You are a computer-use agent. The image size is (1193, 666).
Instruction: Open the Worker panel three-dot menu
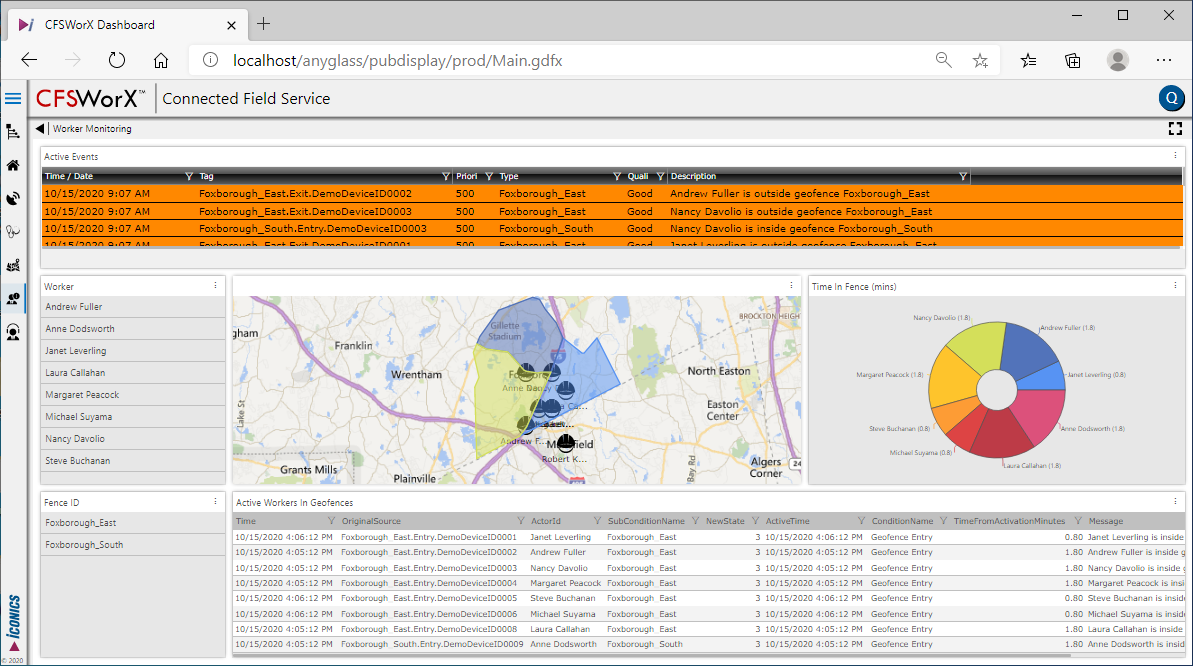[x=215, y=286]
